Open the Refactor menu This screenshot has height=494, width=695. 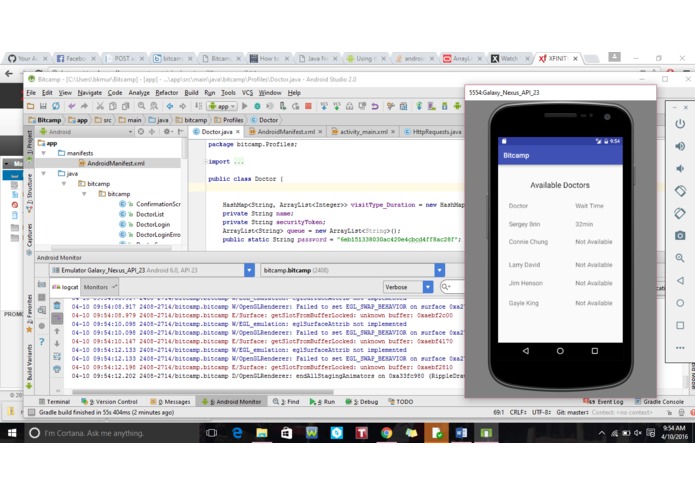167,93
